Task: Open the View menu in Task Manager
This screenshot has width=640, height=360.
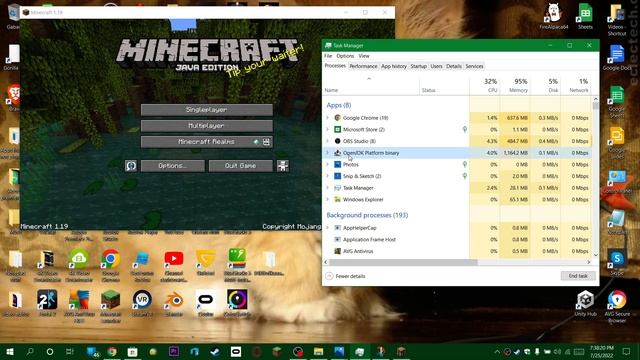Action: pyautogui.click(x=364, y=56)
